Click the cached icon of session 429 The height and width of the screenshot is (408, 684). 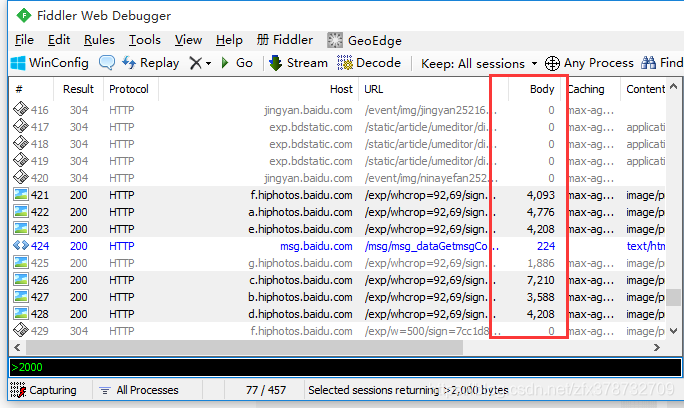(x=21, y=330)
